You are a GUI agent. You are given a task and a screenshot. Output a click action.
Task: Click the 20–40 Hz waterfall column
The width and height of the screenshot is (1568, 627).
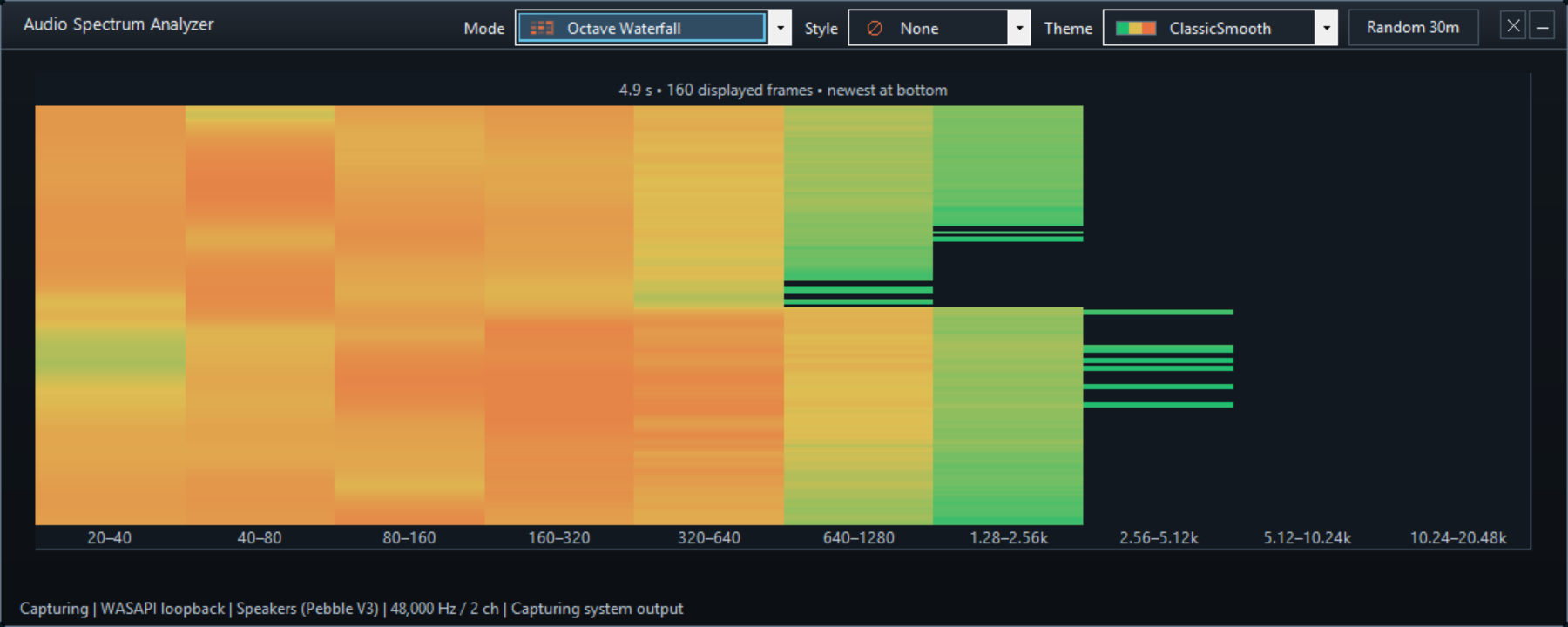tap(110, 315)
